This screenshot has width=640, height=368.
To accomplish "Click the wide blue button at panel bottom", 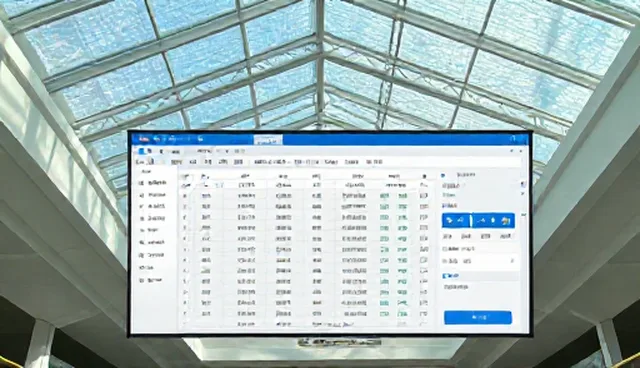I will (x=478, y=317).
